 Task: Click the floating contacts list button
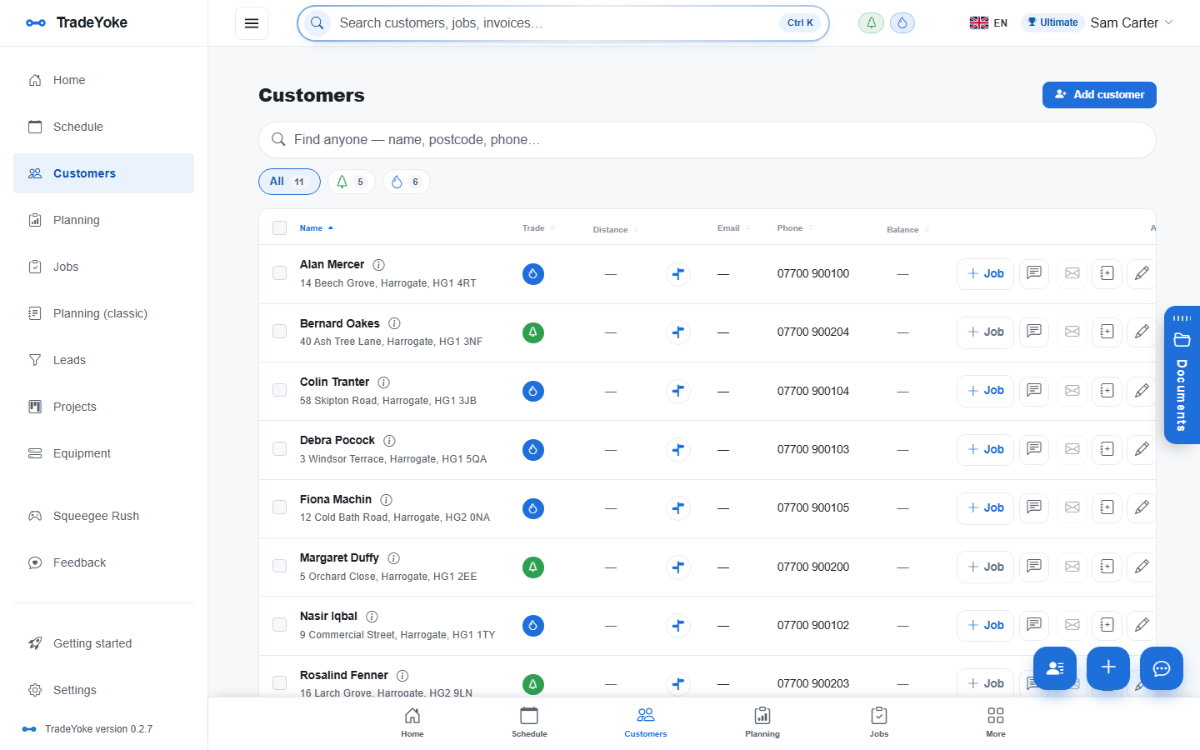click(1054, 668)
